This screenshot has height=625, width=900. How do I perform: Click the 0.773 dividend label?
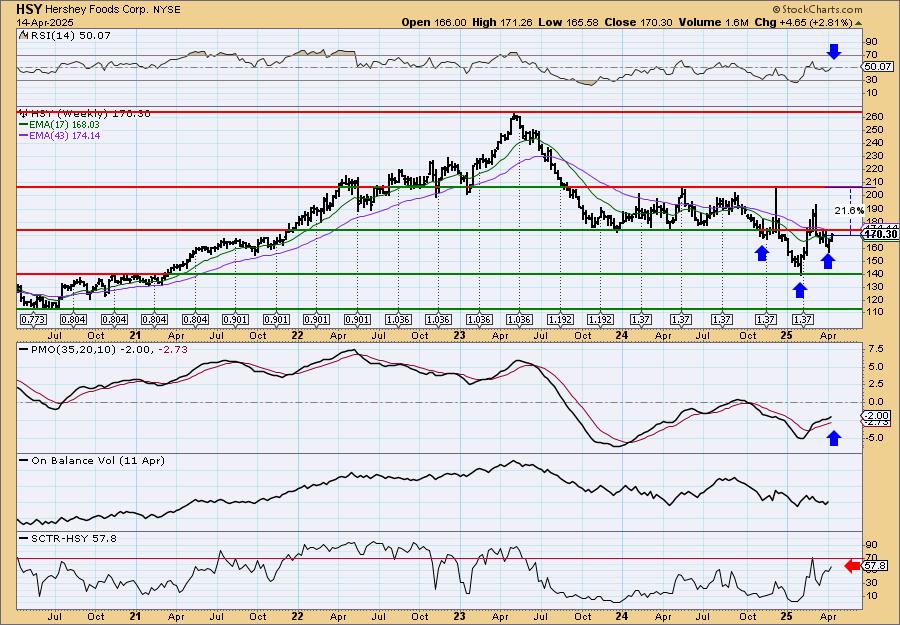(x=33, y=319)
